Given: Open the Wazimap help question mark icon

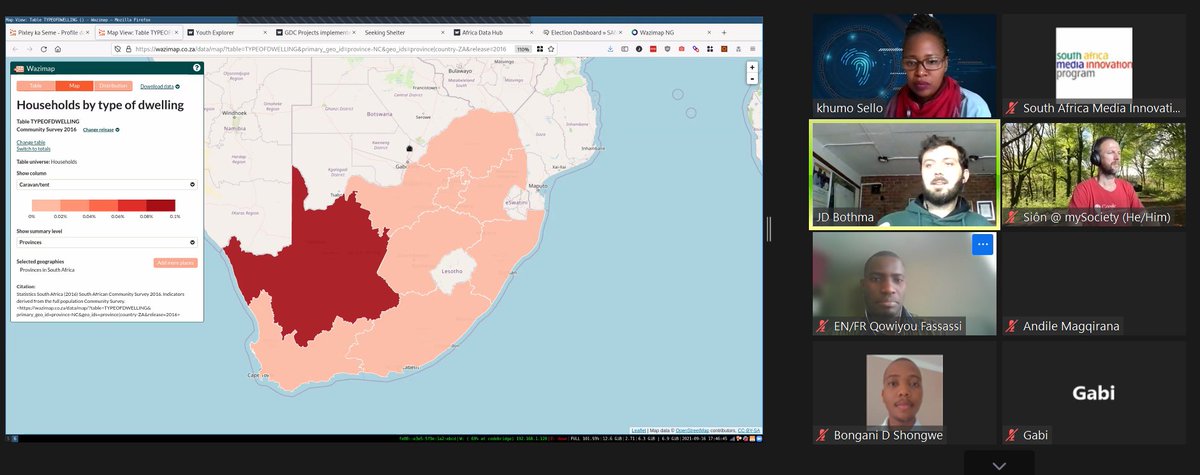Looking at the screenshot, I should (x=197, y=68).
